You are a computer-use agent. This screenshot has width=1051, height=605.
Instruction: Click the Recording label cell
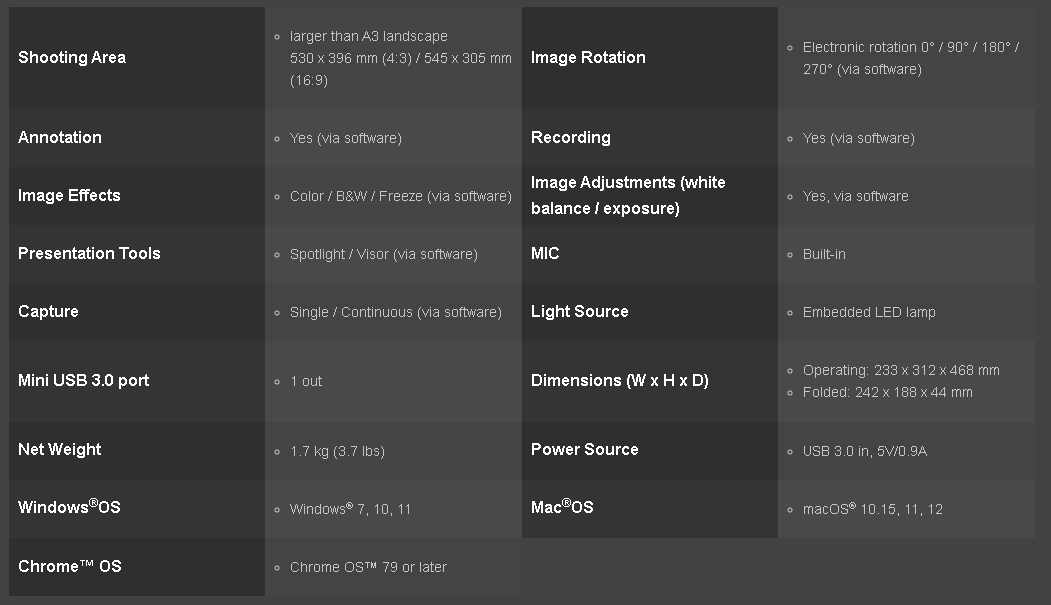click(570, 138)
